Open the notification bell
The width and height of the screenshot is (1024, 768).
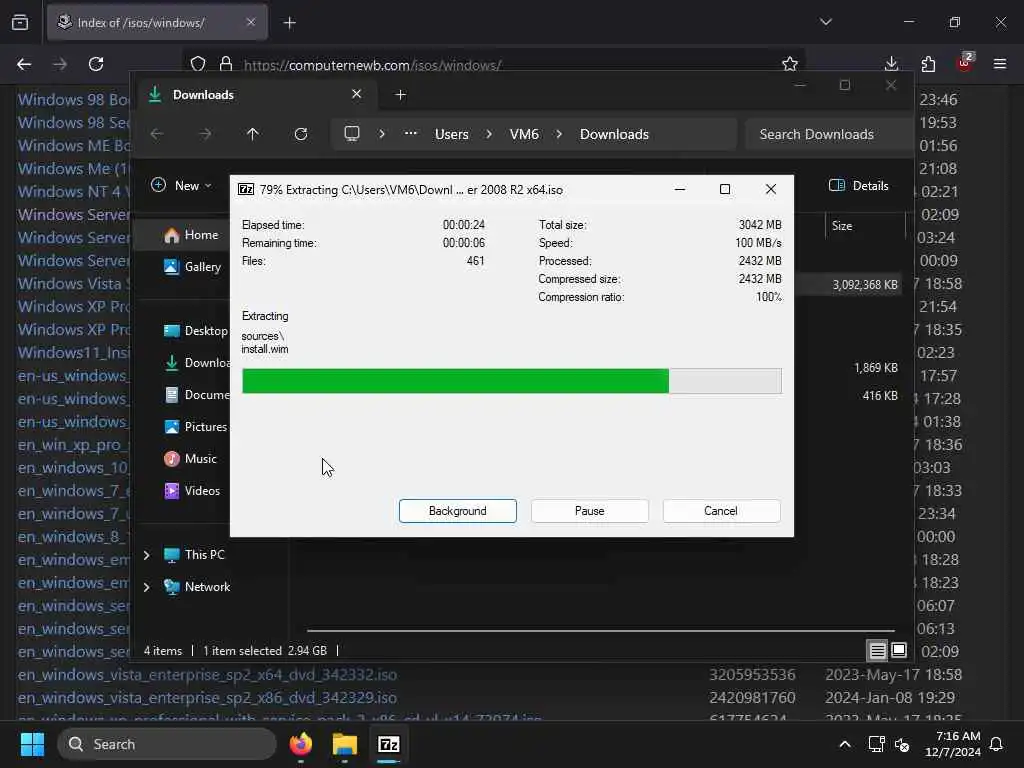(997, 744)
